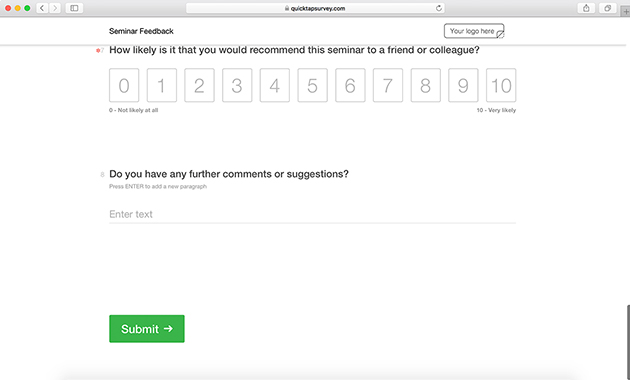Open the Share icon in toolbar
The width and height of the screenshot is (630, 380).
pyautogui.click(x=586, y=8)
